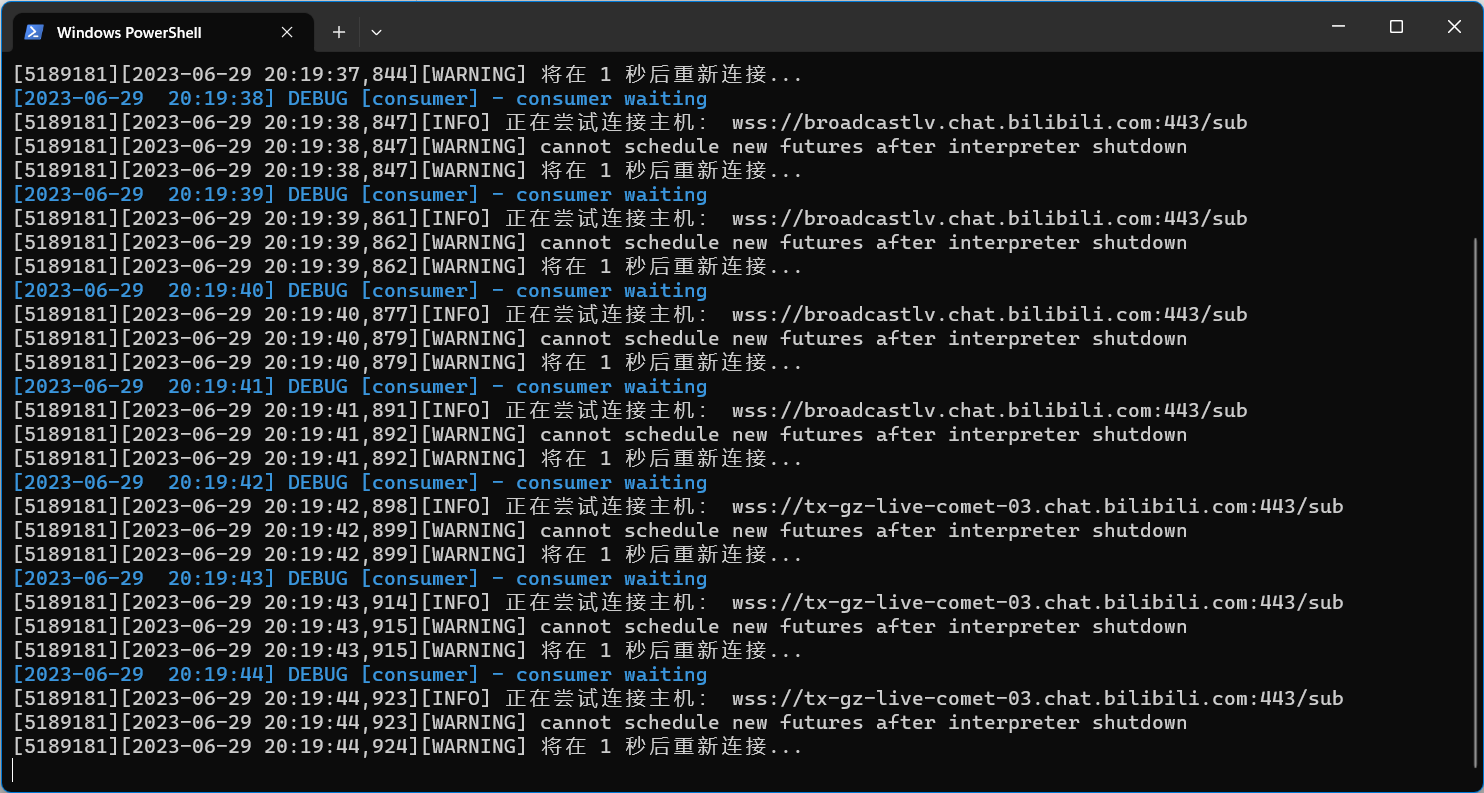
Task: Minimize the terminal window
Action: [1338, 27]
